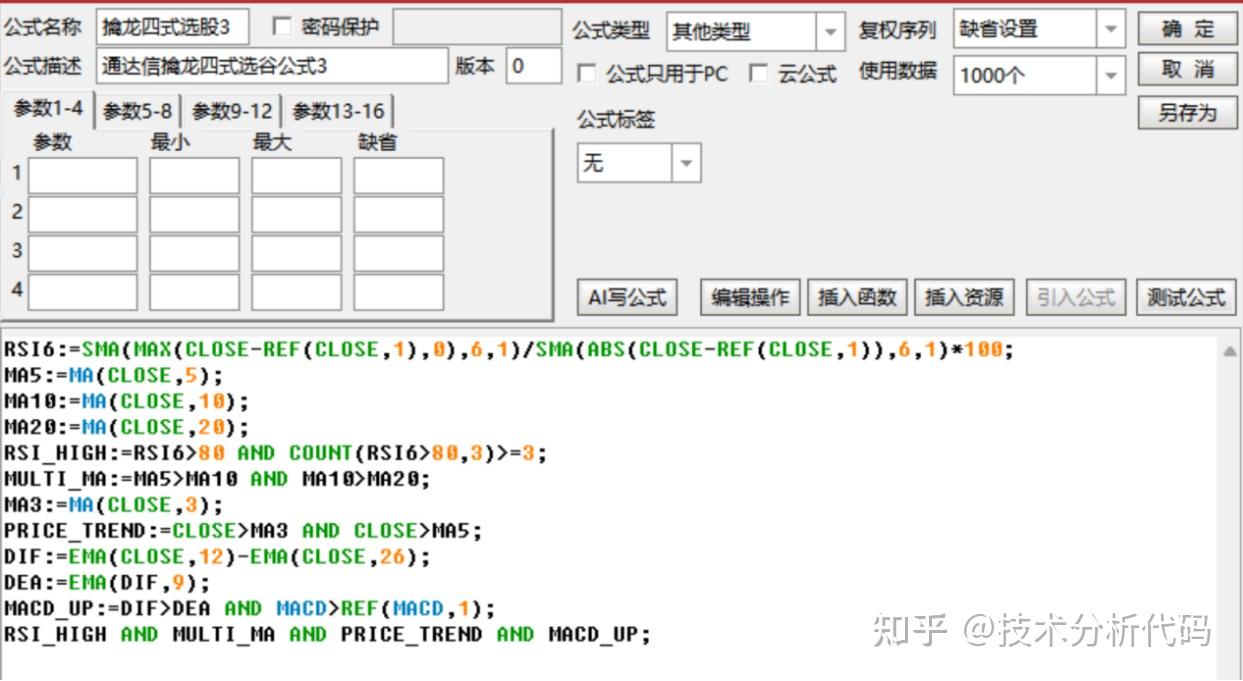Click row 4 缺省 field
1243x681 pixels.
pos(398,293)
